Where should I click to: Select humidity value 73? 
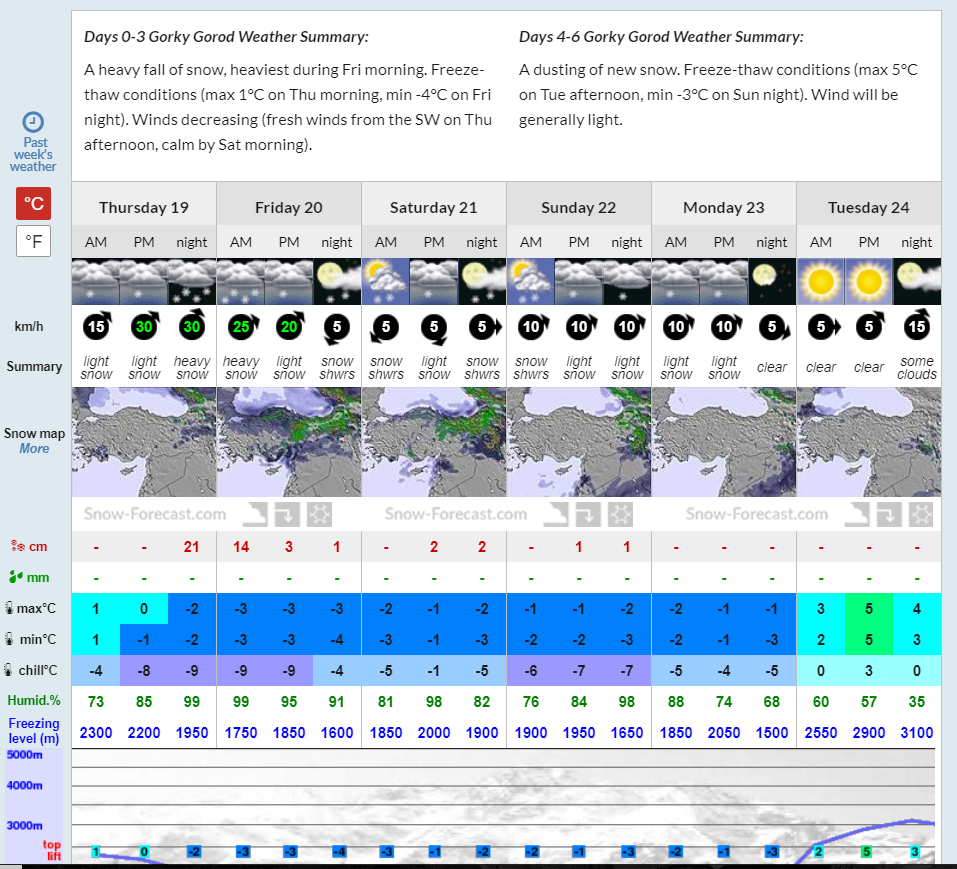click(x=96, y=702)
